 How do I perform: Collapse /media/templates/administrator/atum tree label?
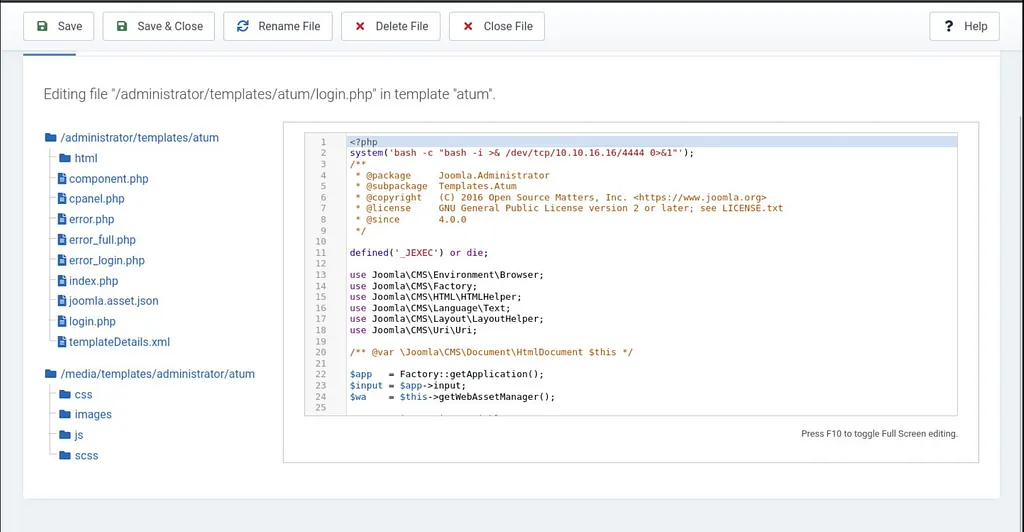point(157,374)
